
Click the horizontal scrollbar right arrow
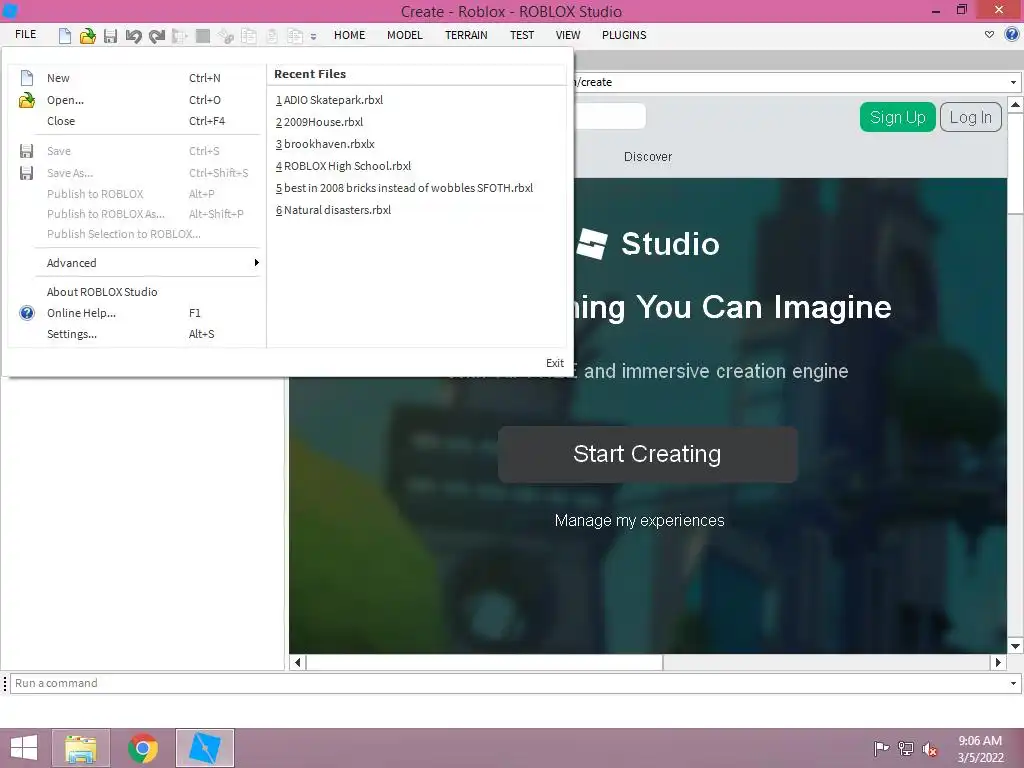[998, 662]
